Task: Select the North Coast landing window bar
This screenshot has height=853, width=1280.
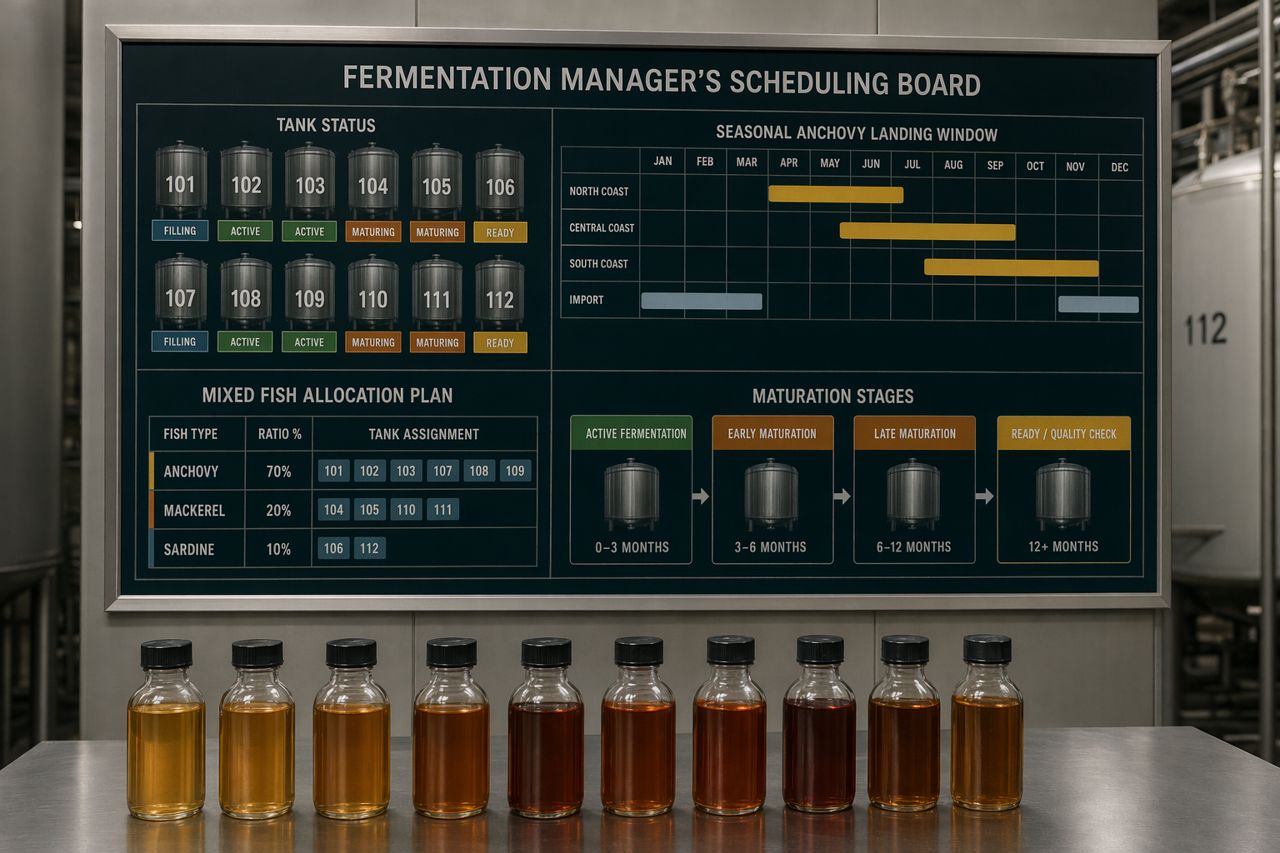Action: point(836,194)
